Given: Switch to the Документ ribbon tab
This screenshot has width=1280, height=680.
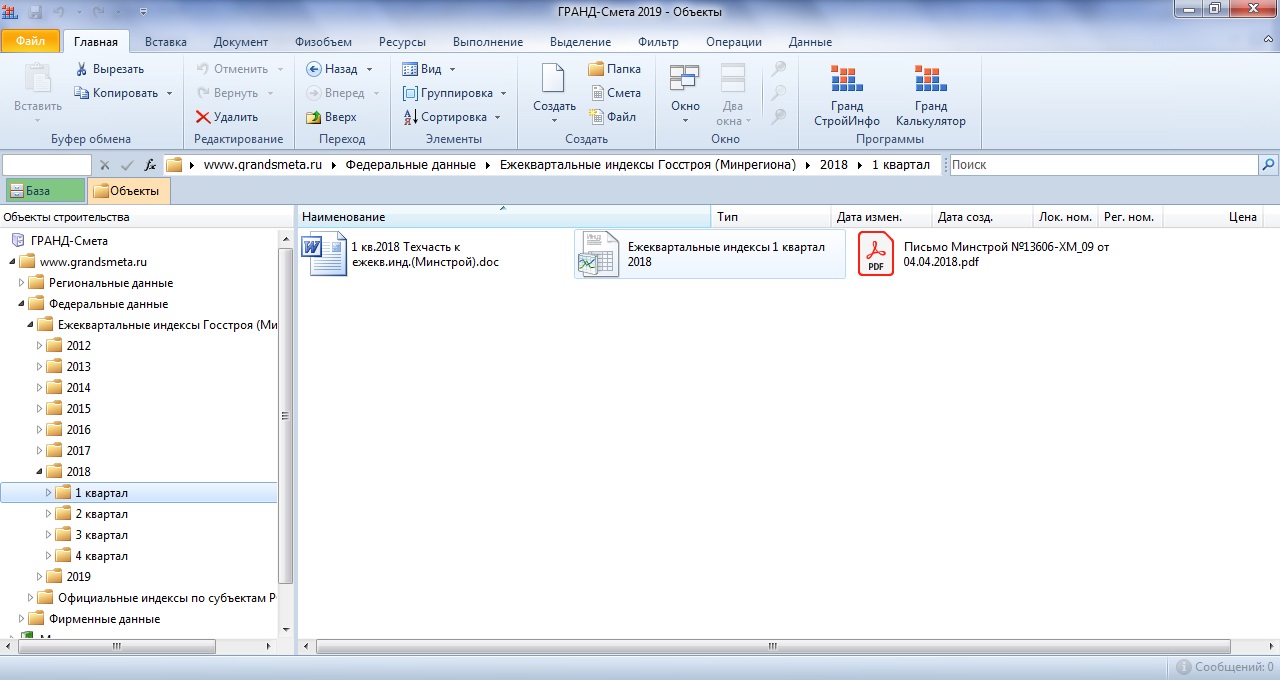Looking at the screenshot, I should tap(241, 42).
